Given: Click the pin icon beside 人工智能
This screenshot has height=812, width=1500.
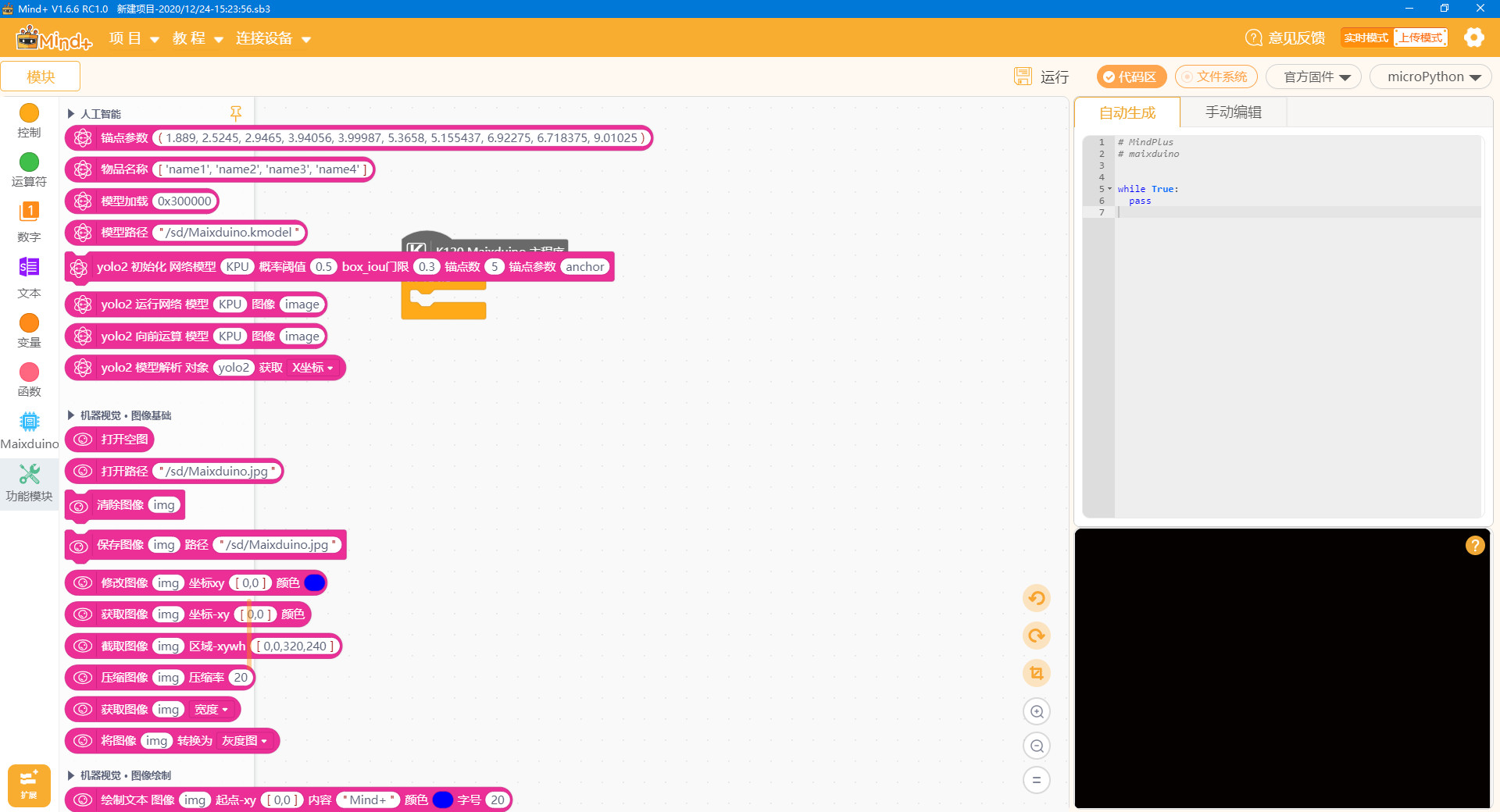Looking at the screenshot, I should coord(235,114).
